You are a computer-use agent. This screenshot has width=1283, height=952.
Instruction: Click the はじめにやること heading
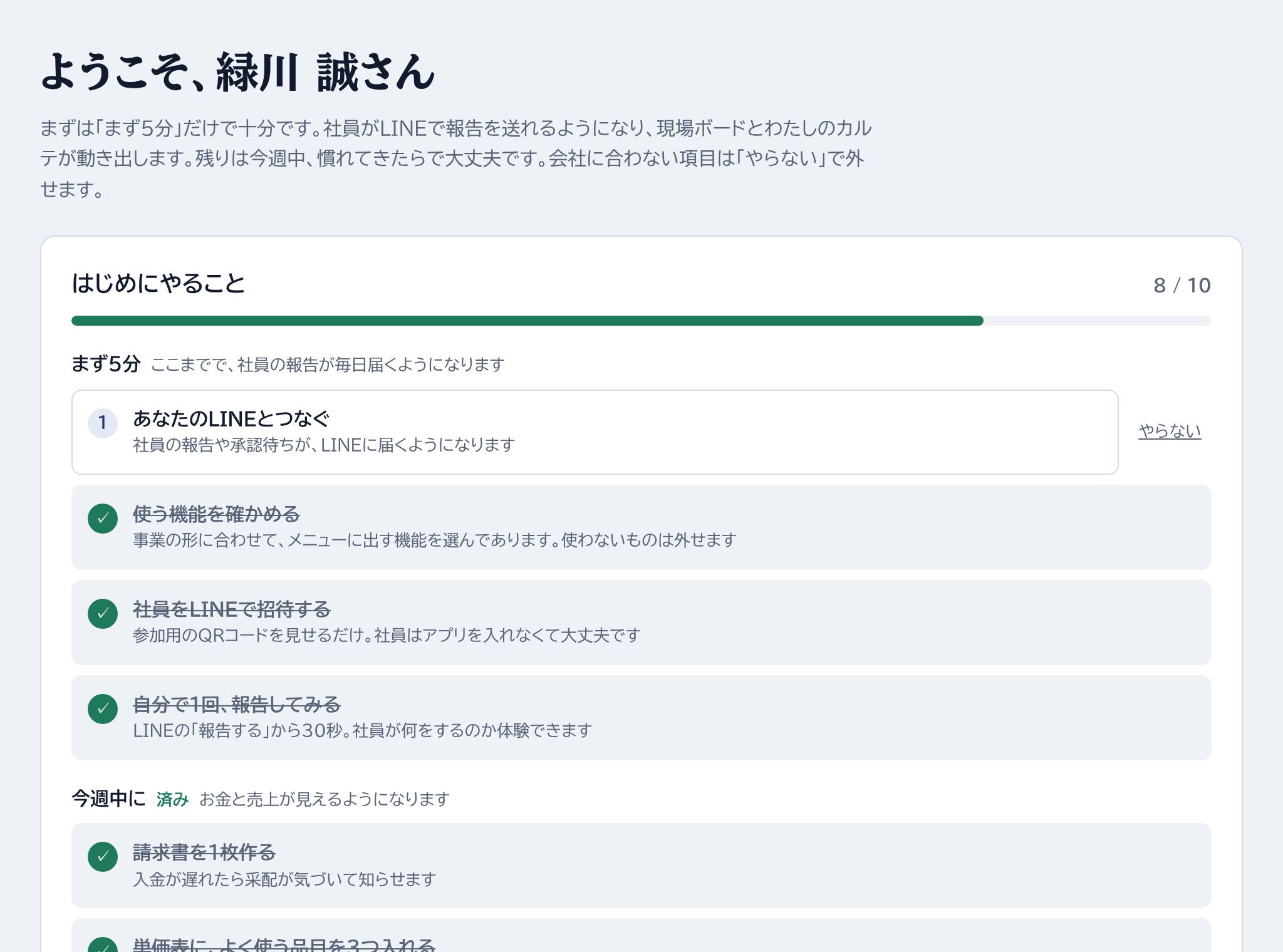coord(158,284)
